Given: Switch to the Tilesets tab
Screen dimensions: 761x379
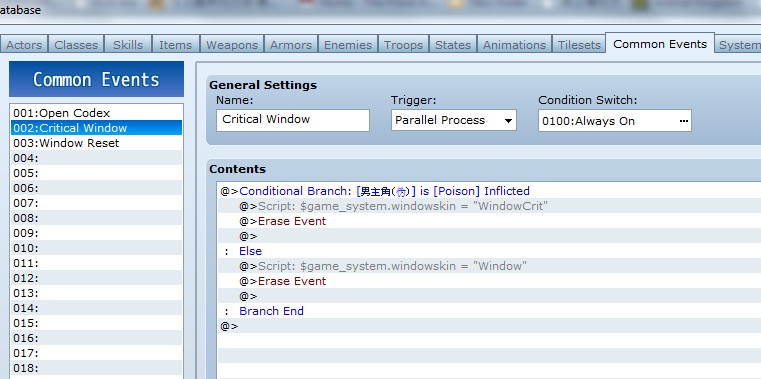Looking at the screenshot, I should coord(579,45).
